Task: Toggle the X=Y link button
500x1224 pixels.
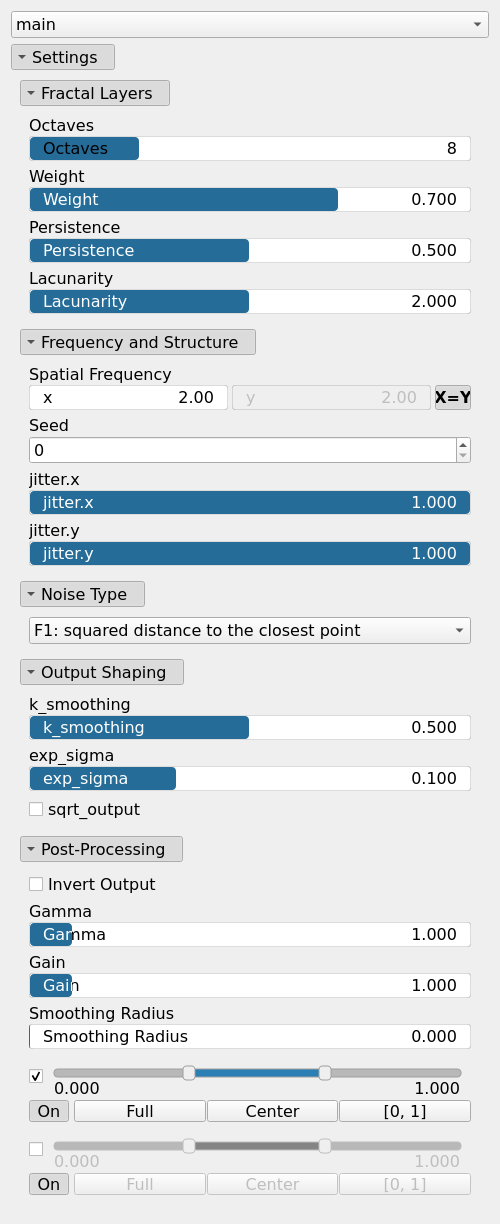Action: click(x=453, y=397)
